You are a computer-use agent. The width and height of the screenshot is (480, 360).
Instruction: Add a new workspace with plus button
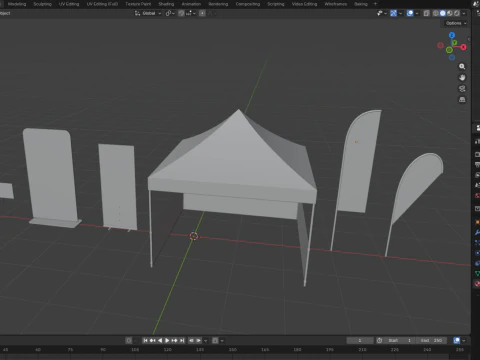pos(375,4)
